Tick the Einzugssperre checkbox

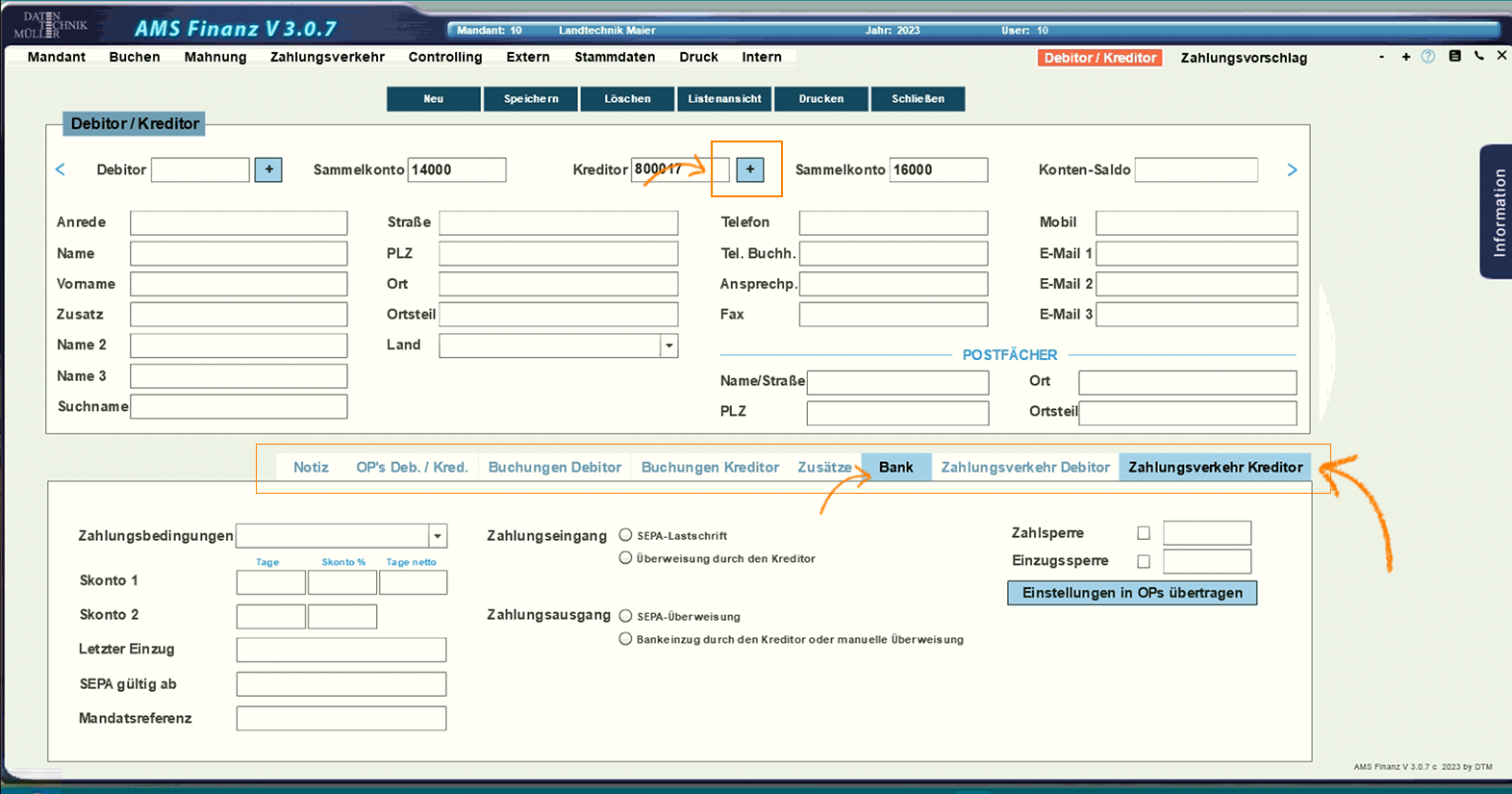(1144, 561)
